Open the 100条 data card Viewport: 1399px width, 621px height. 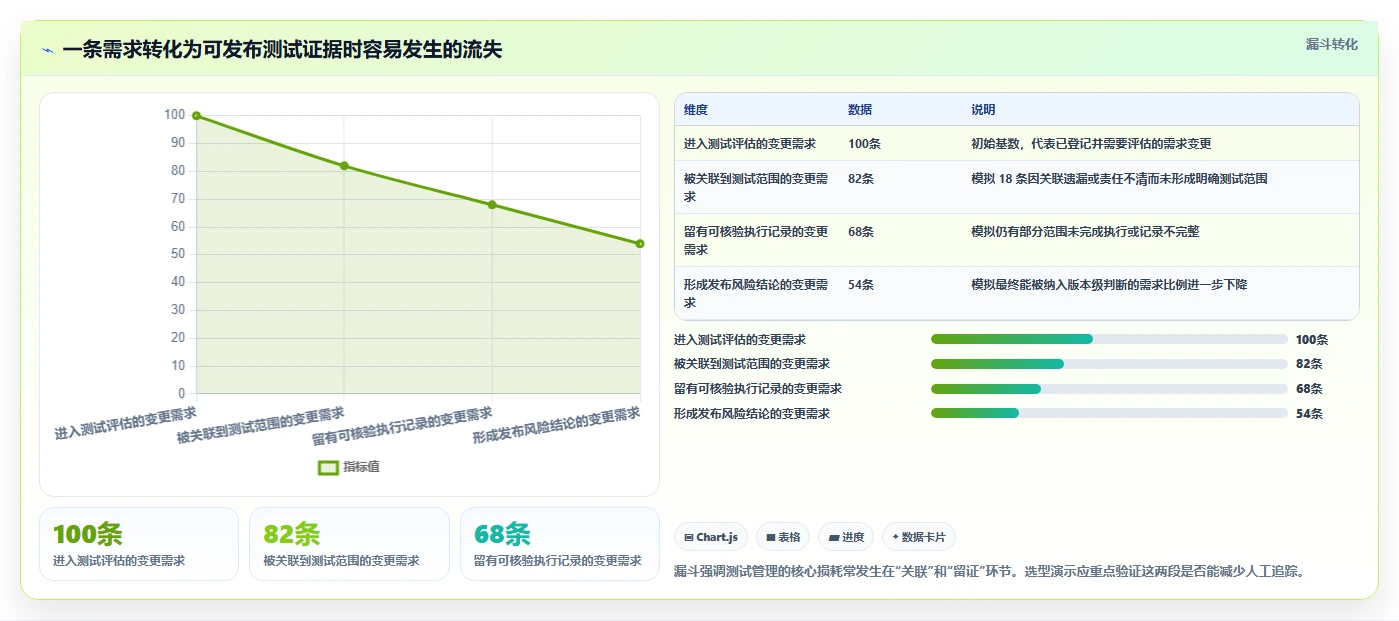[139, 544]
